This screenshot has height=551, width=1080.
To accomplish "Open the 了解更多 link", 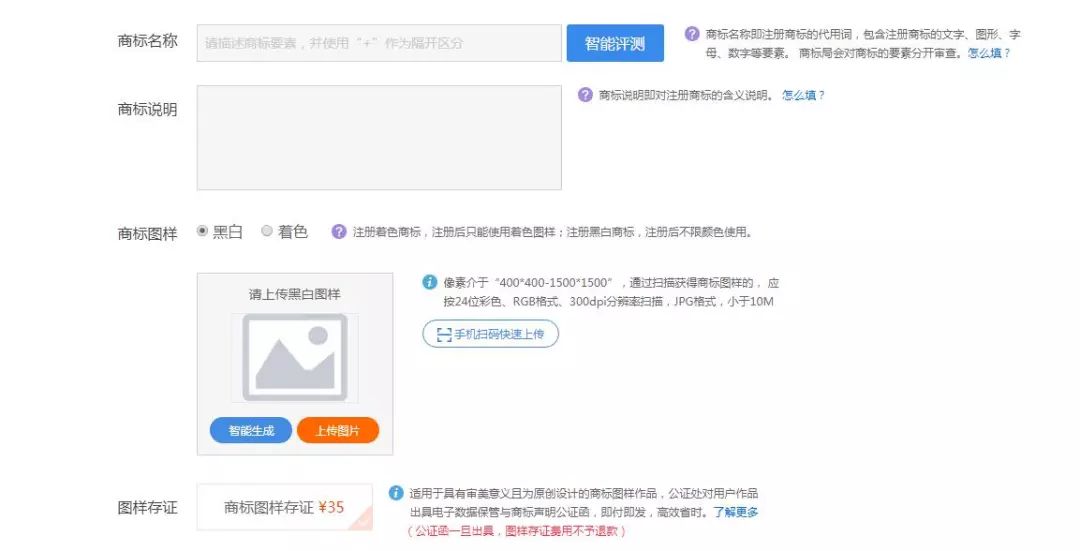I will point(736,512).
